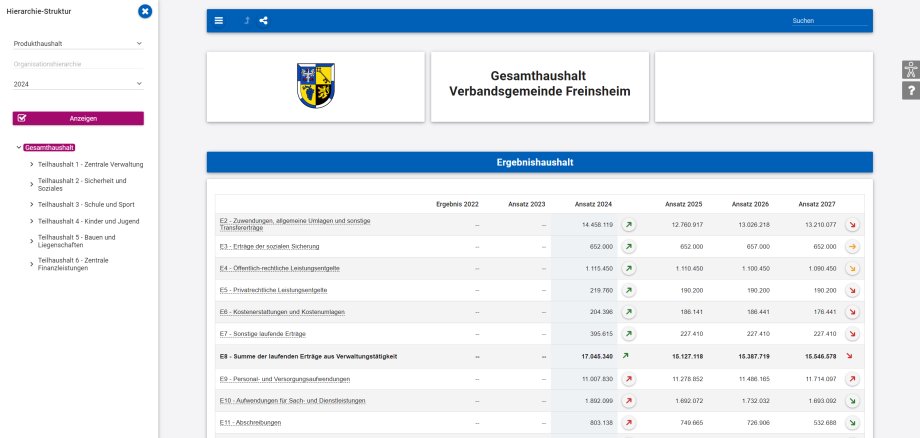Click orange right arrow beside E3 Ansatz 2027
Image resolution: width=920 pixels, height=438 pixels.
coord(853,247)
